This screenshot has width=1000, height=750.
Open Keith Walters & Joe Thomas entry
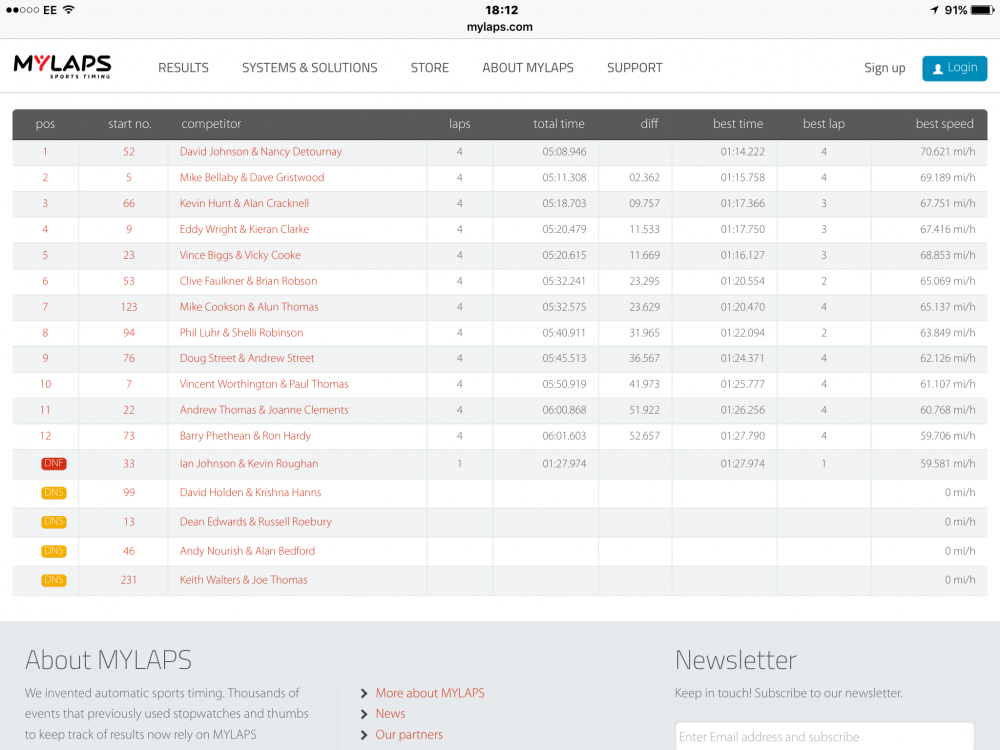click(x=244, y=580)
